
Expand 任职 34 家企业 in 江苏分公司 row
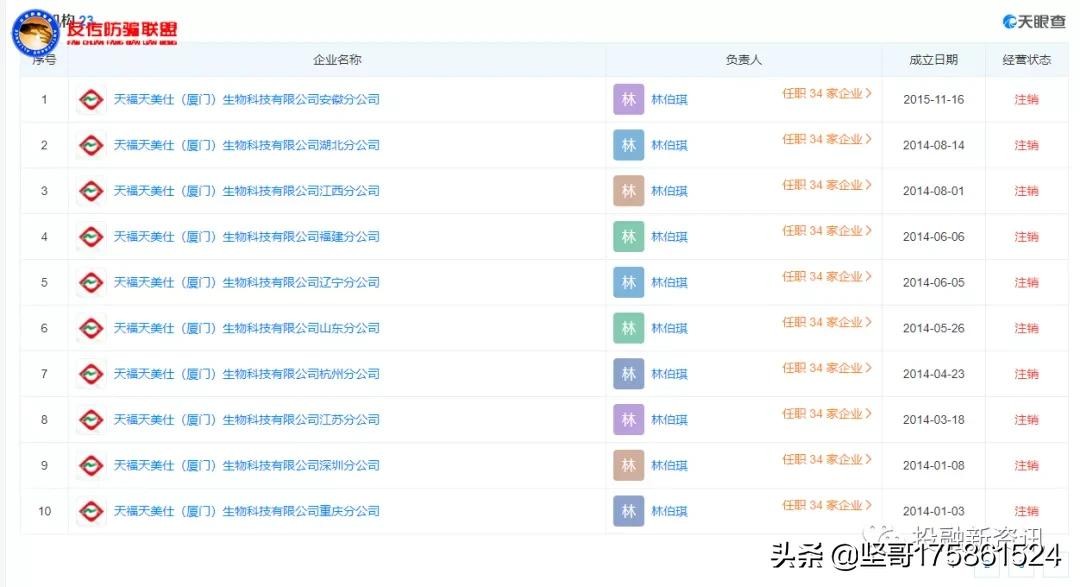(826, 414)
